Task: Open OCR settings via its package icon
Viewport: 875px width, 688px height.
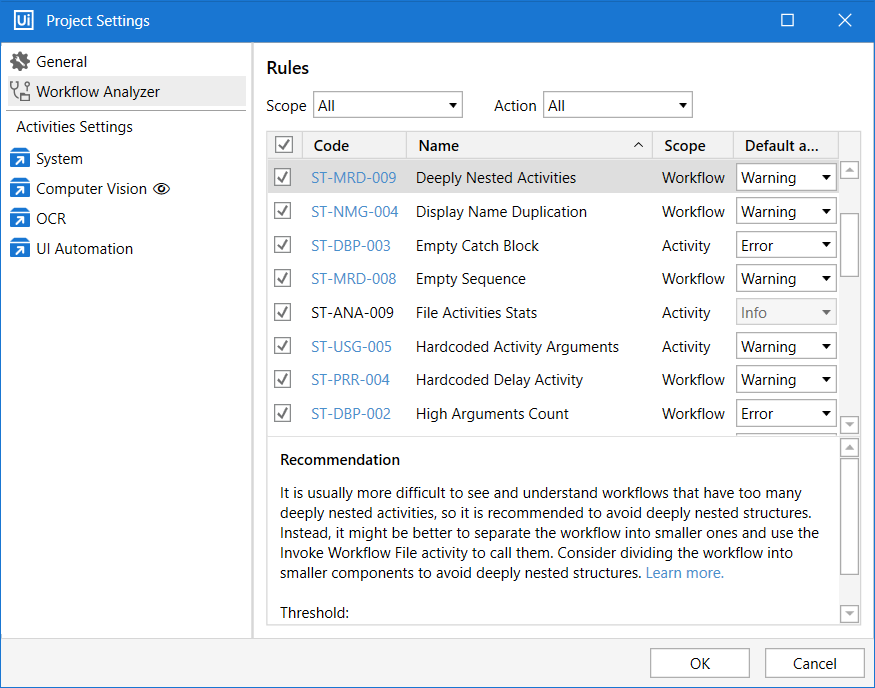Action: coord(20,218)
